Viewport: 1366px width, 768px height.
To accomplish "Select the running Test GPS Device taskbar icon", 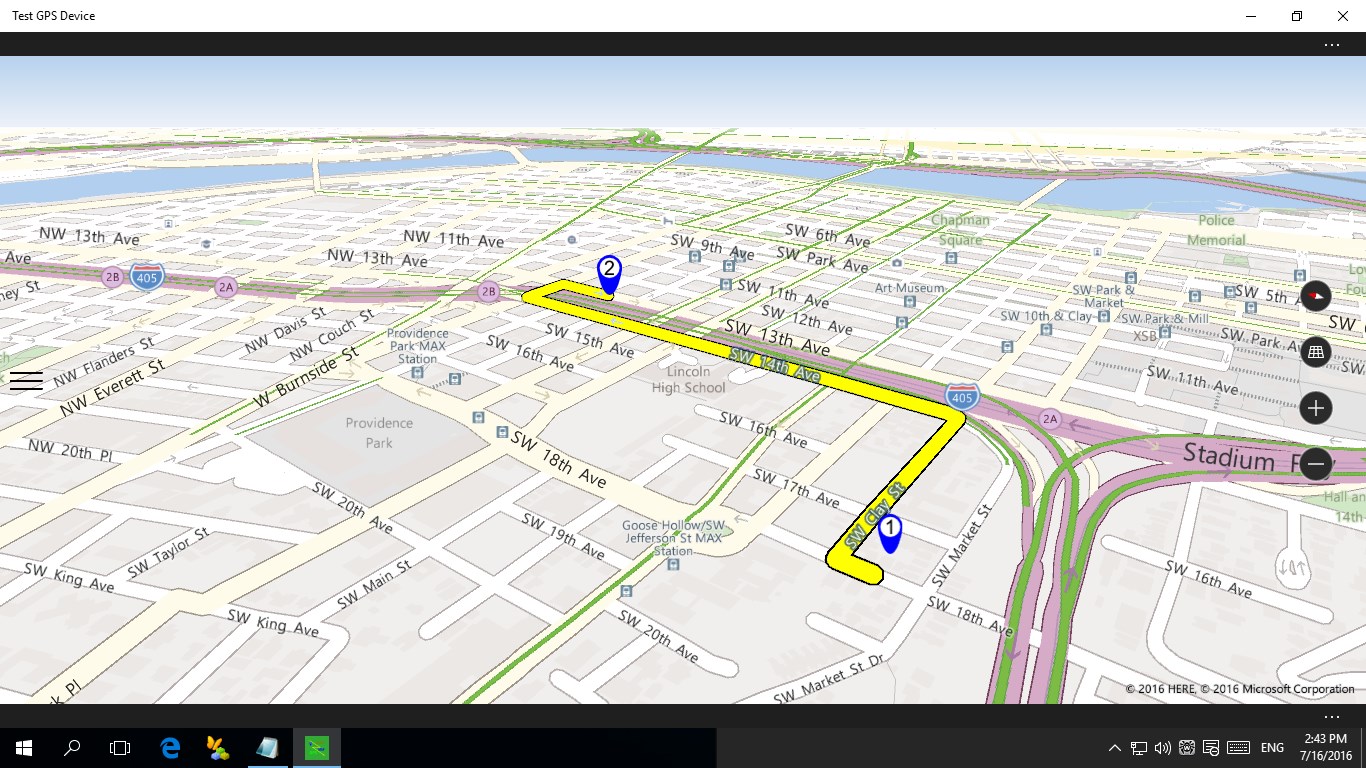I will pyautogui.click(x=316, y=747).
